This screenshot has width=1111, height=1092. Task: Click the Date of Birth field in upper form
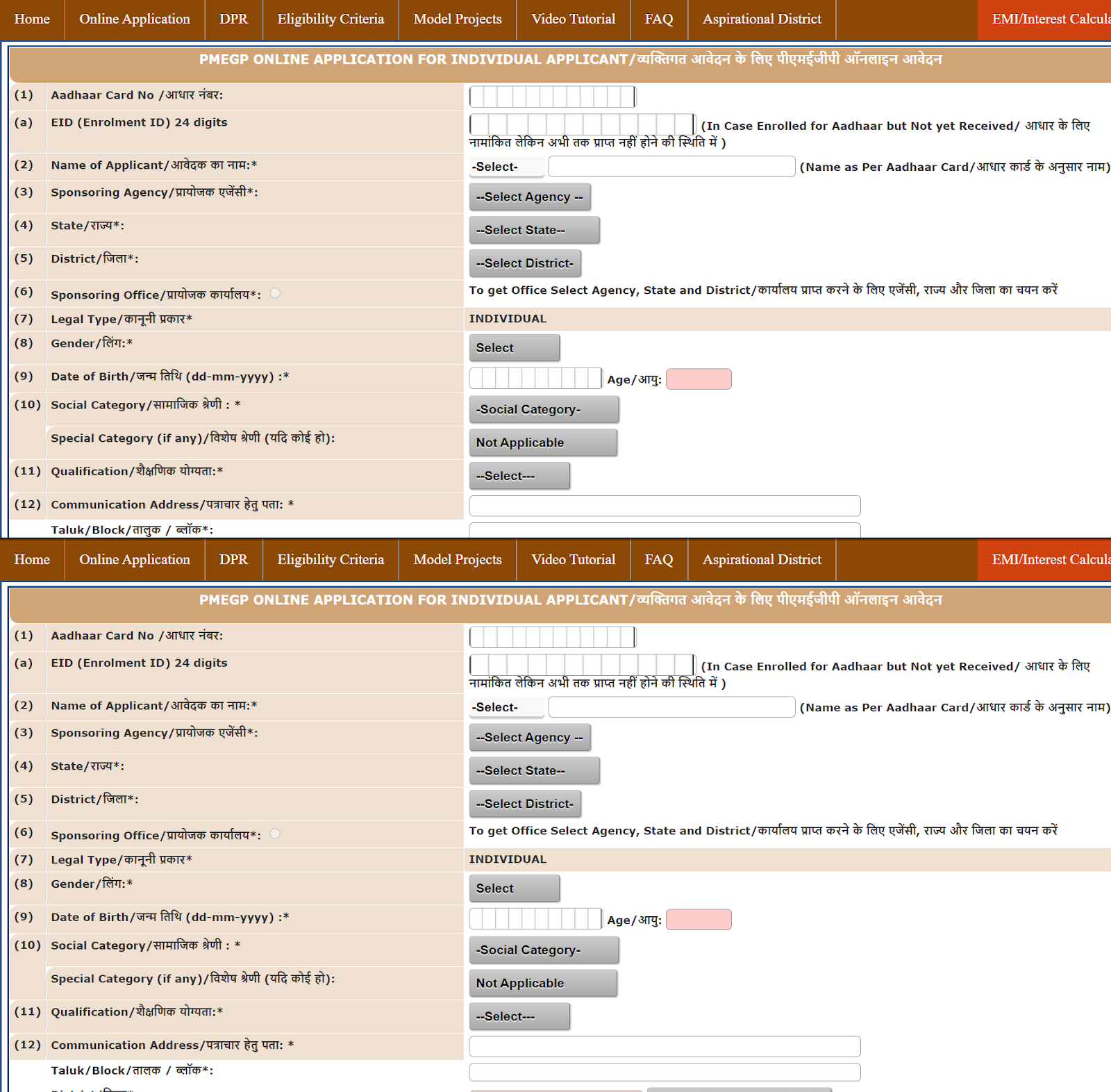click(536, 379)
